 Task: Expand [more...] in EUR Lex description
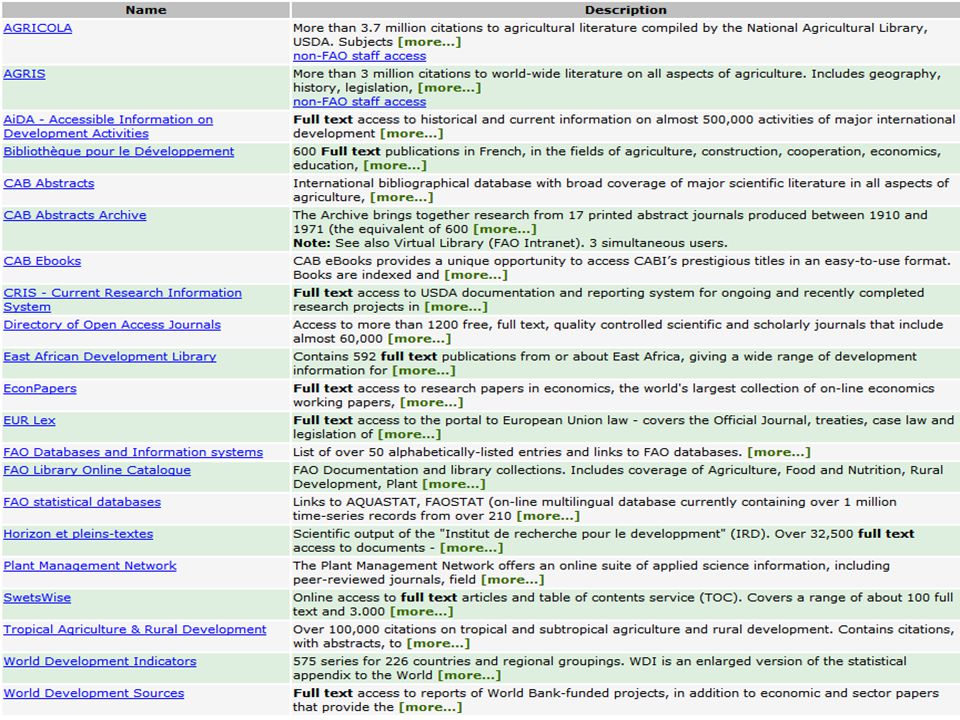[x=409, y=434]
